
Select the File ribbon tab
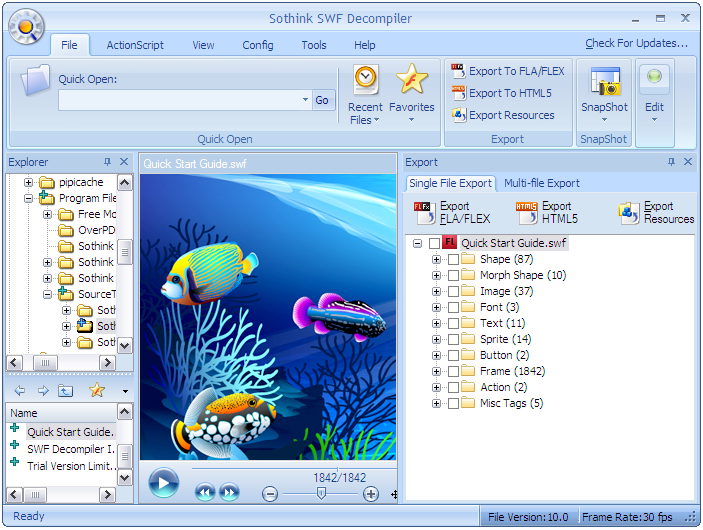pos(69,45)
